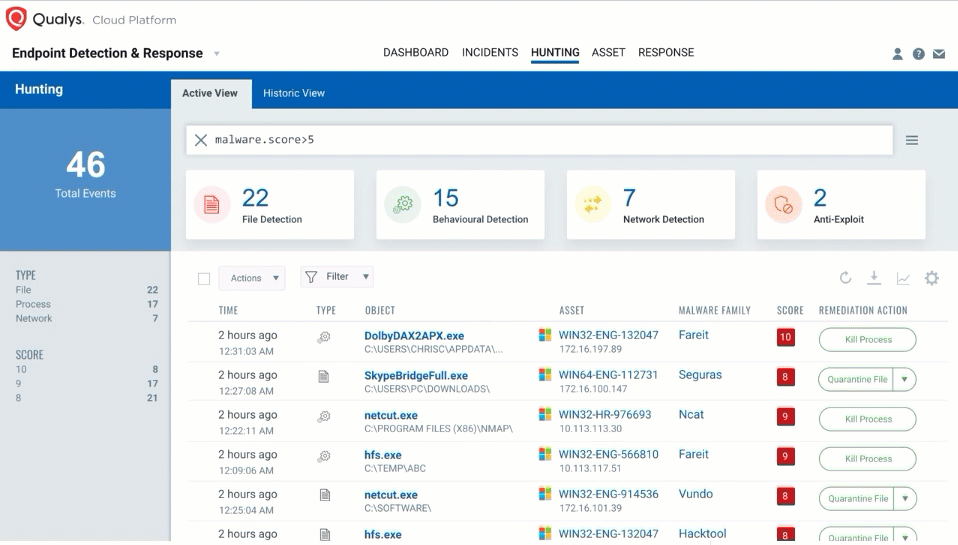The image size is (958, 545).
Task: Click the download icon above the table
Action: pos(873,278)
